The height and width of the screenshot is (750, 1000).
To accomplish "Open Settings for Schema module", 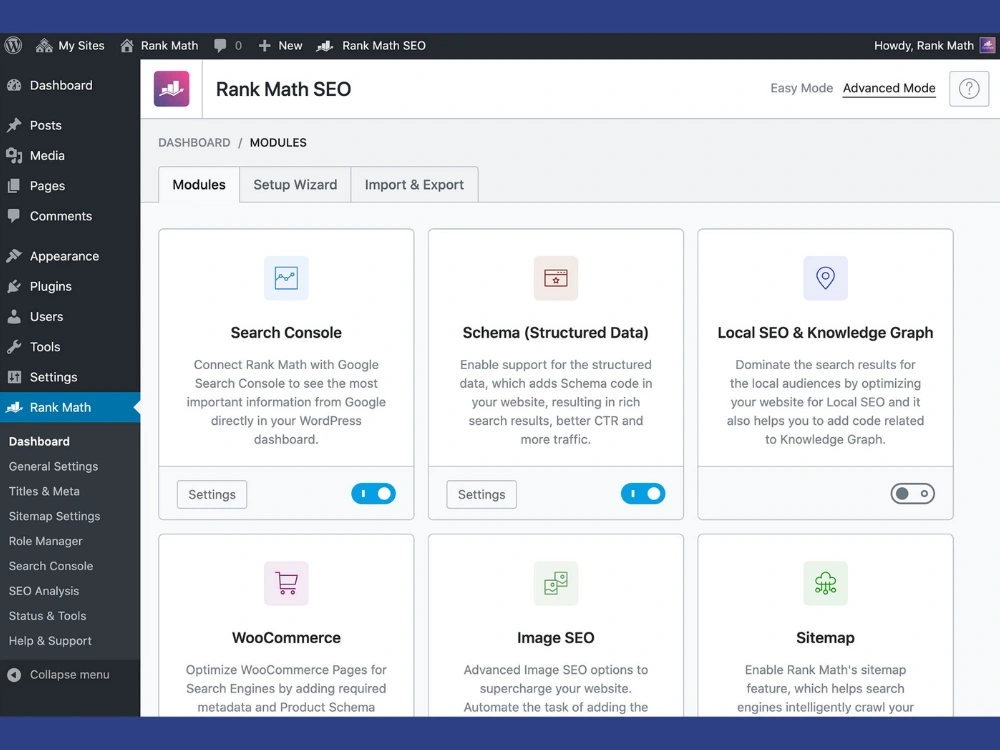I will [x=482, y=494].
